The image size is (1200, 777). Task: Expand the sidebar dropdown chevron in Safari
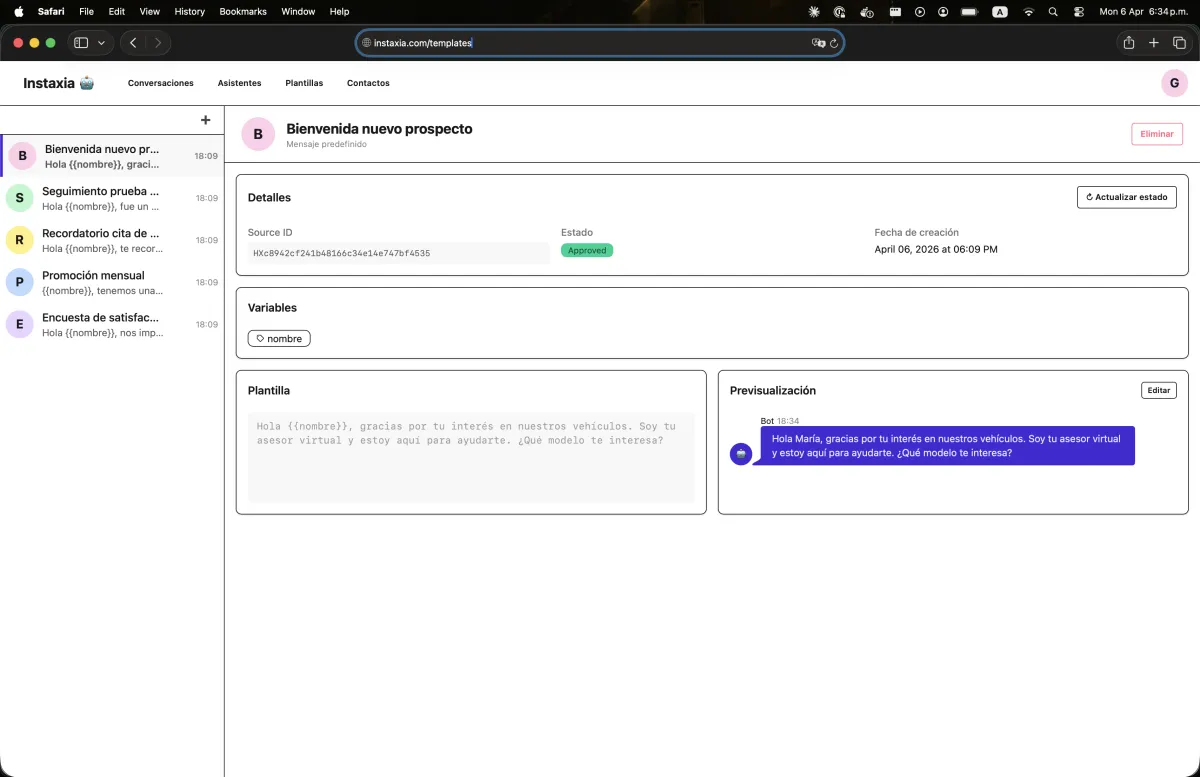pos(101,43)
